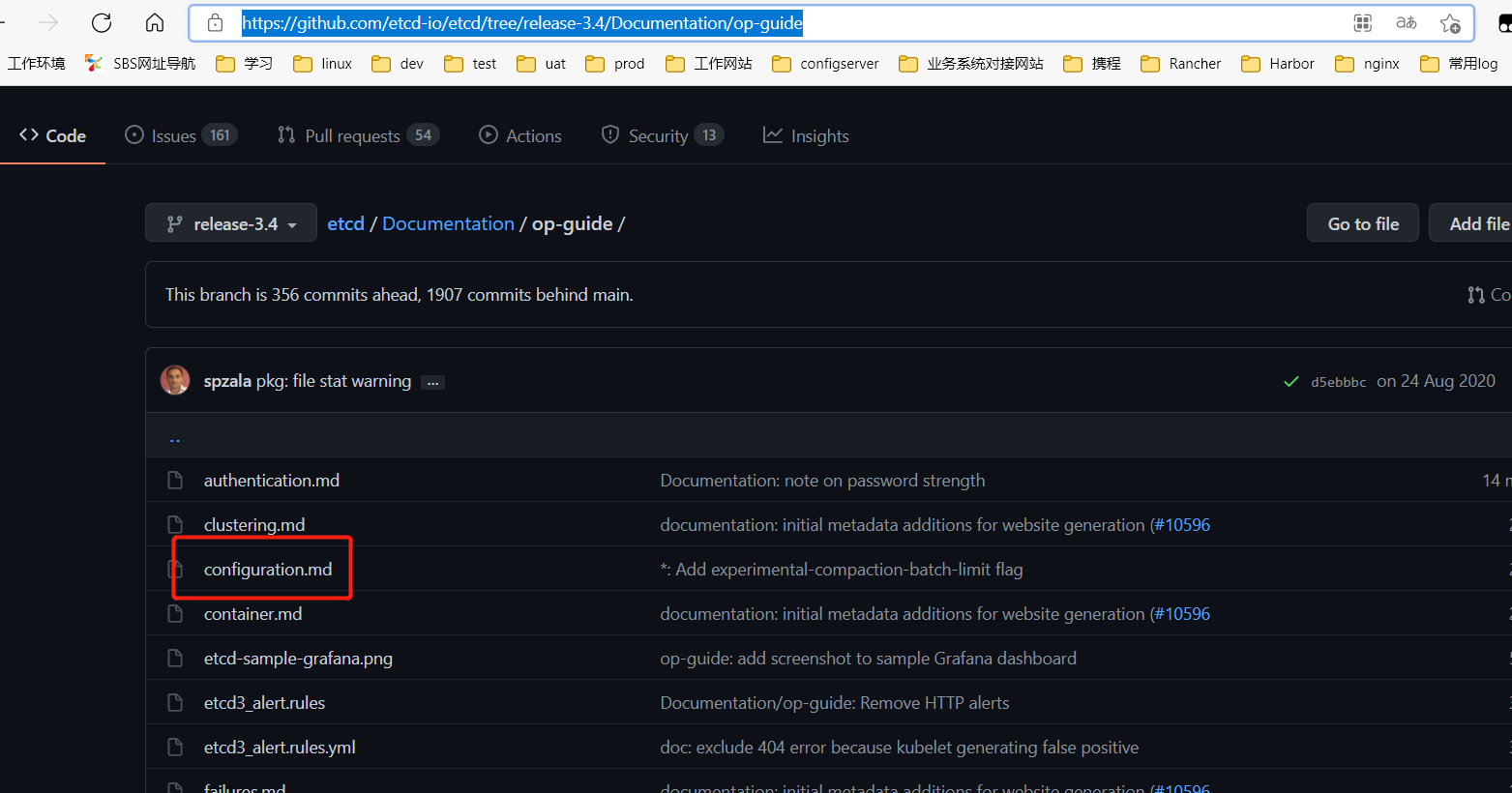Click the Go to file button
The width and height of the screenshot is (1512, 793).
(1363, 223)
